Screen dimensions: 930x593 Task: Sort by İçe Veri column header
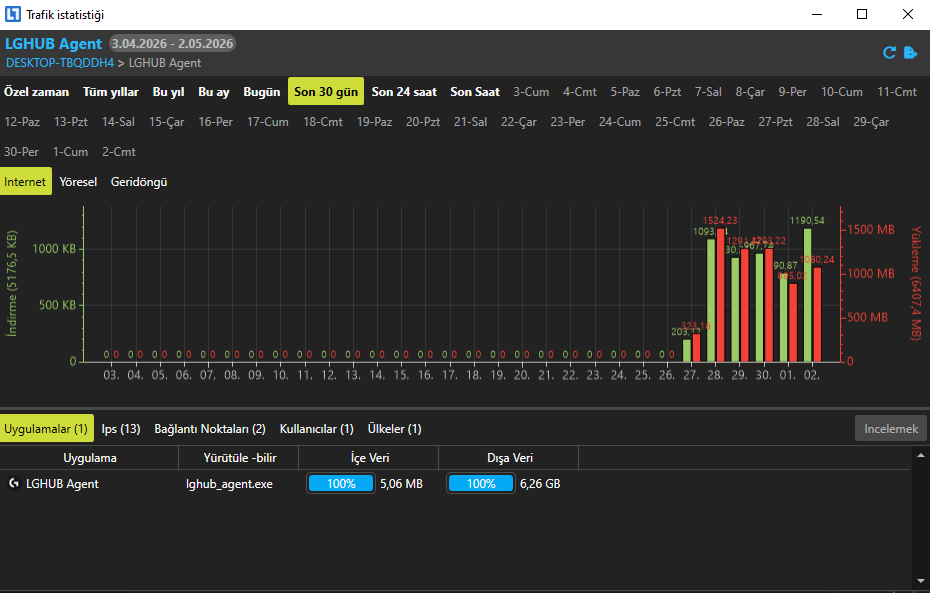point(370,458)
